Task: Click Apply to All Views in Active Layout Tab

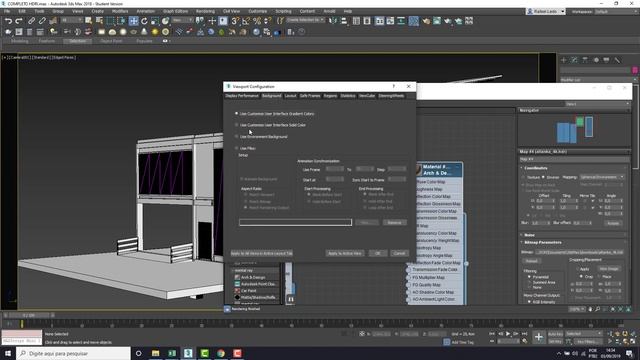Action: (262, 253)
